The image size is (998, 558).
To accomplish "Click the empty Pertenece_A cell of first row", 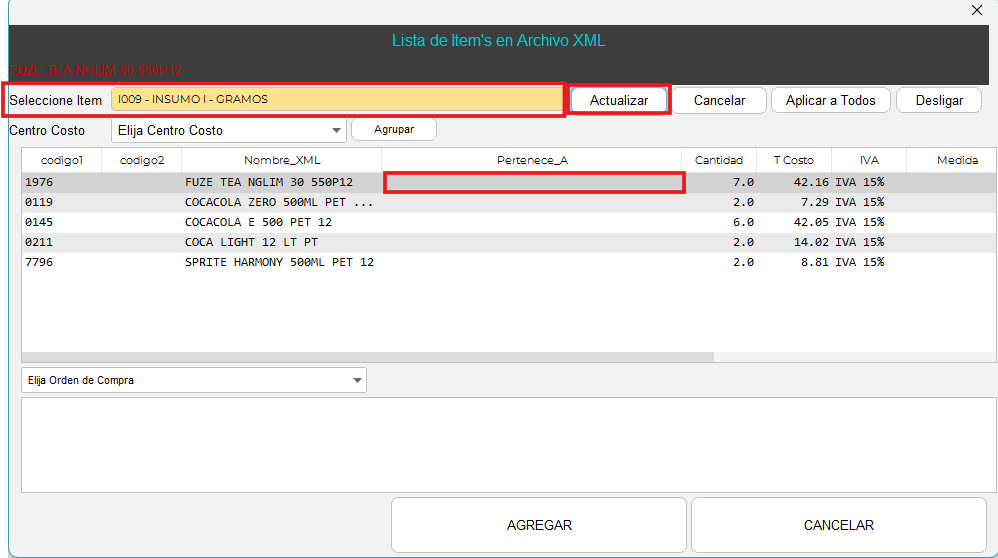I will click(x=534, y=182).
